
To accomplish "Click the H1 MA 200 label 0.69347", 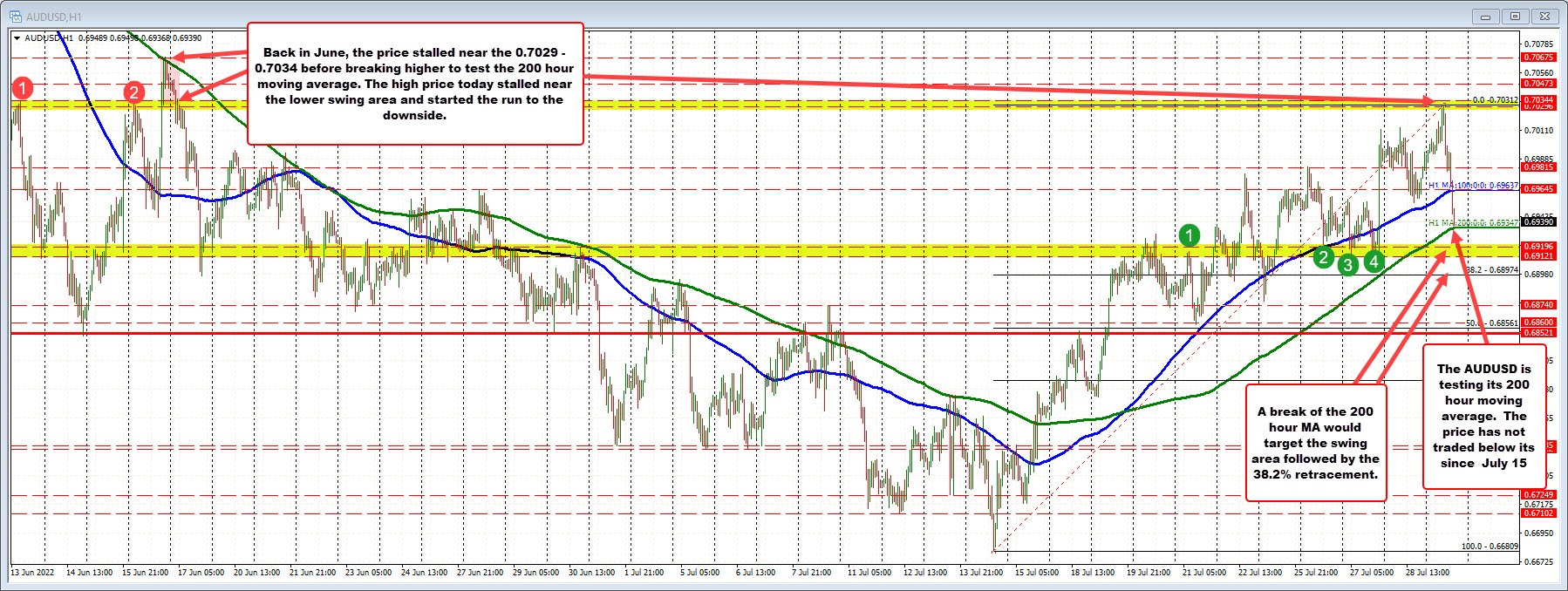I will [1473, 223].
